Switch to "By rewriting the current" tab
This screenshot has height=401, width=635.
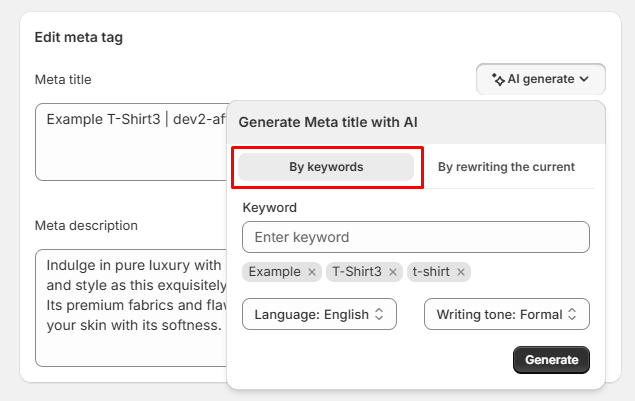tap(506, 167)
